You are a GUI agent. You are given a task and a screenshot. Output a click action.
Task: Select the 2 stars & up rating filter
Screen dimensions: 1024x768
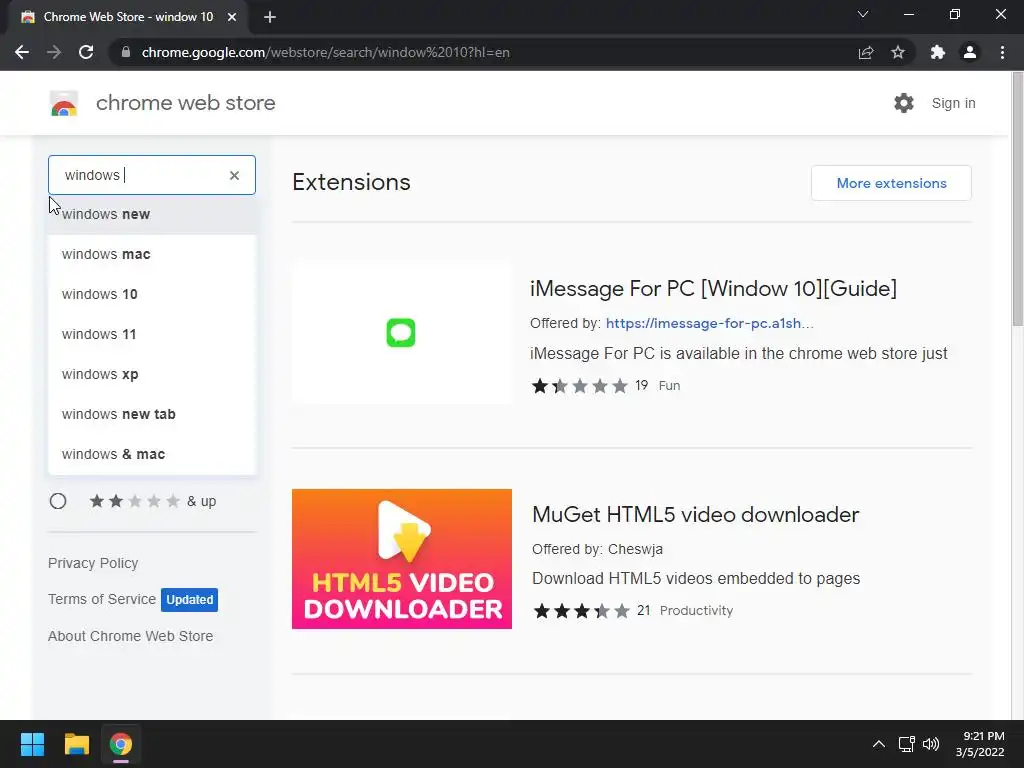coord(58,501)
